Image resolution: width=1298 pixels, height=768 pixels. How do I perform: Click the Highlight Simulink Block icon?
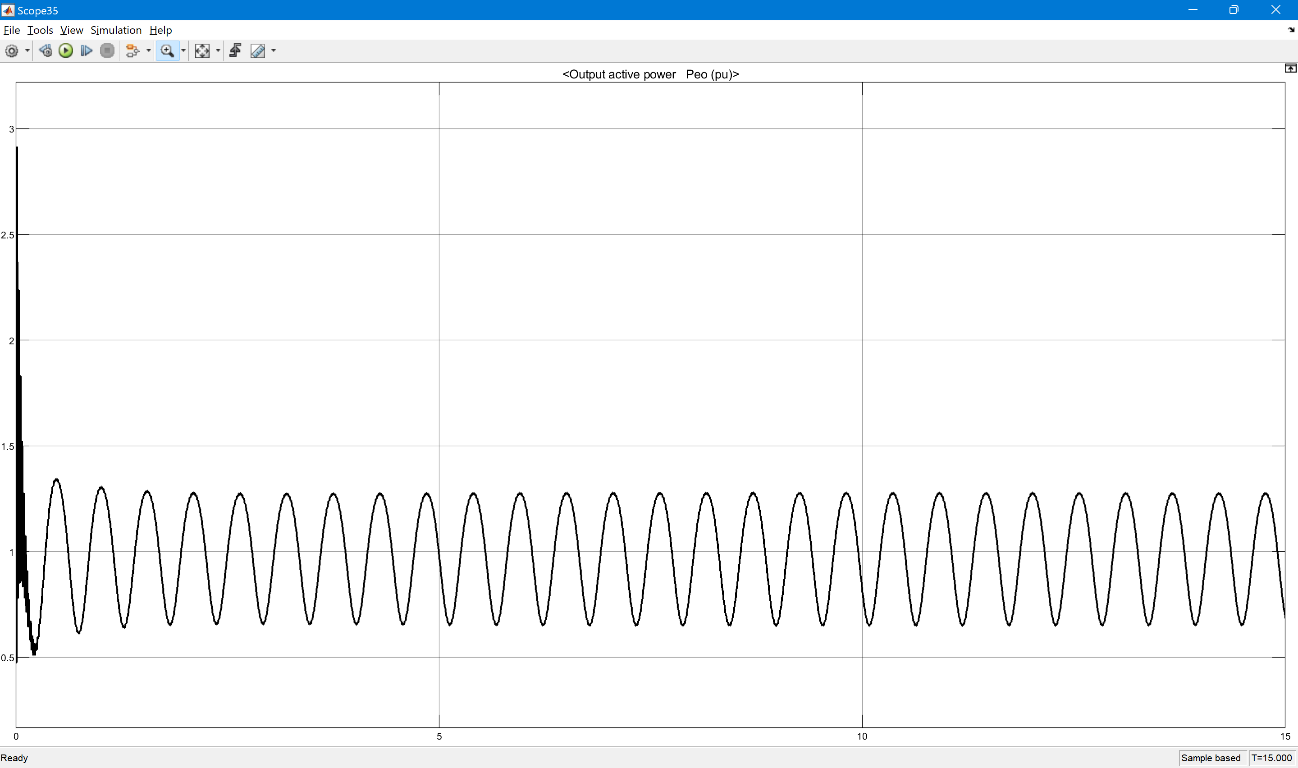point(132,50)
